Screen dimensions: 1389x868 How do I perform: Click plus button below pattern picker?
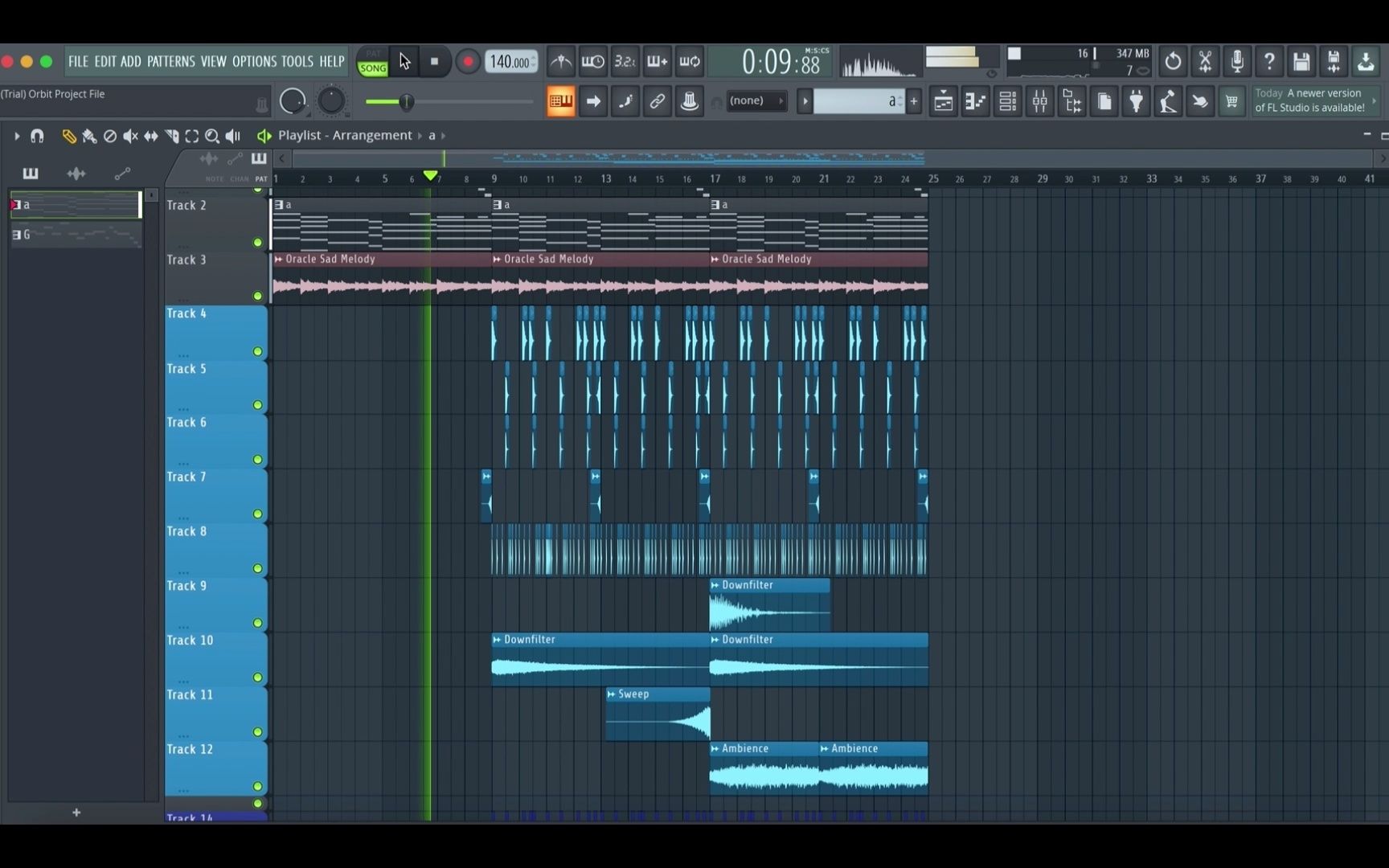(76, 813)
